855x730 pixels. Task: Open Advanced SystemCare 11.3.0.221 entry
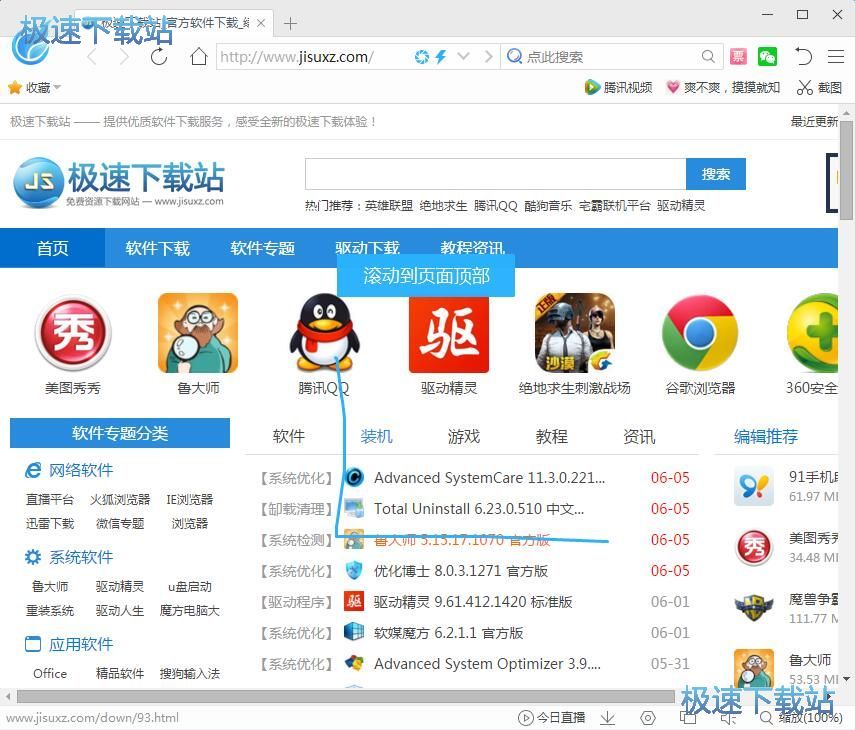[x=489, y=478]
